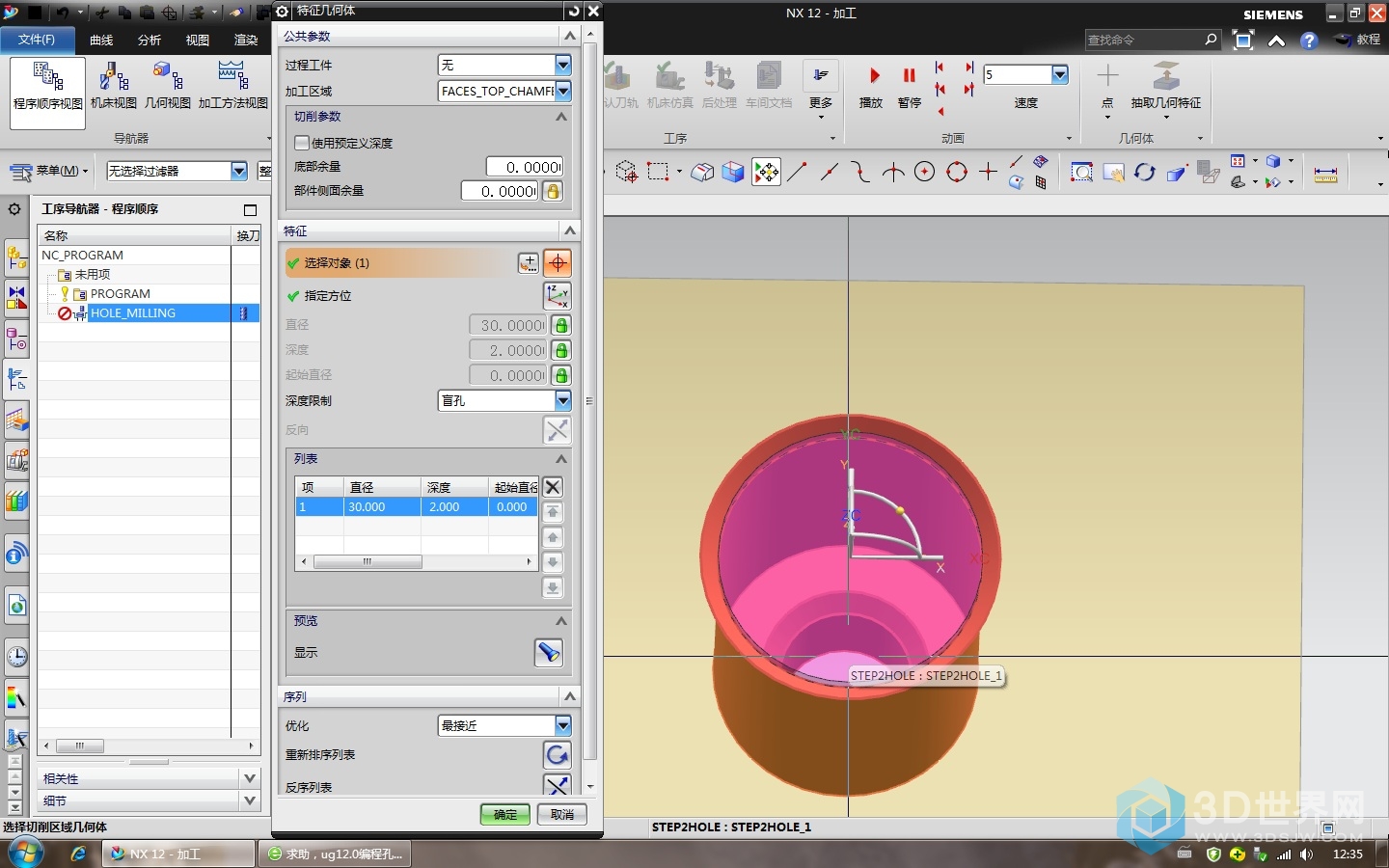Open the 过程工件 dropdown
Image resolution: width=1389 pixels, height=868 pixels.
click(x=563, y=65)
